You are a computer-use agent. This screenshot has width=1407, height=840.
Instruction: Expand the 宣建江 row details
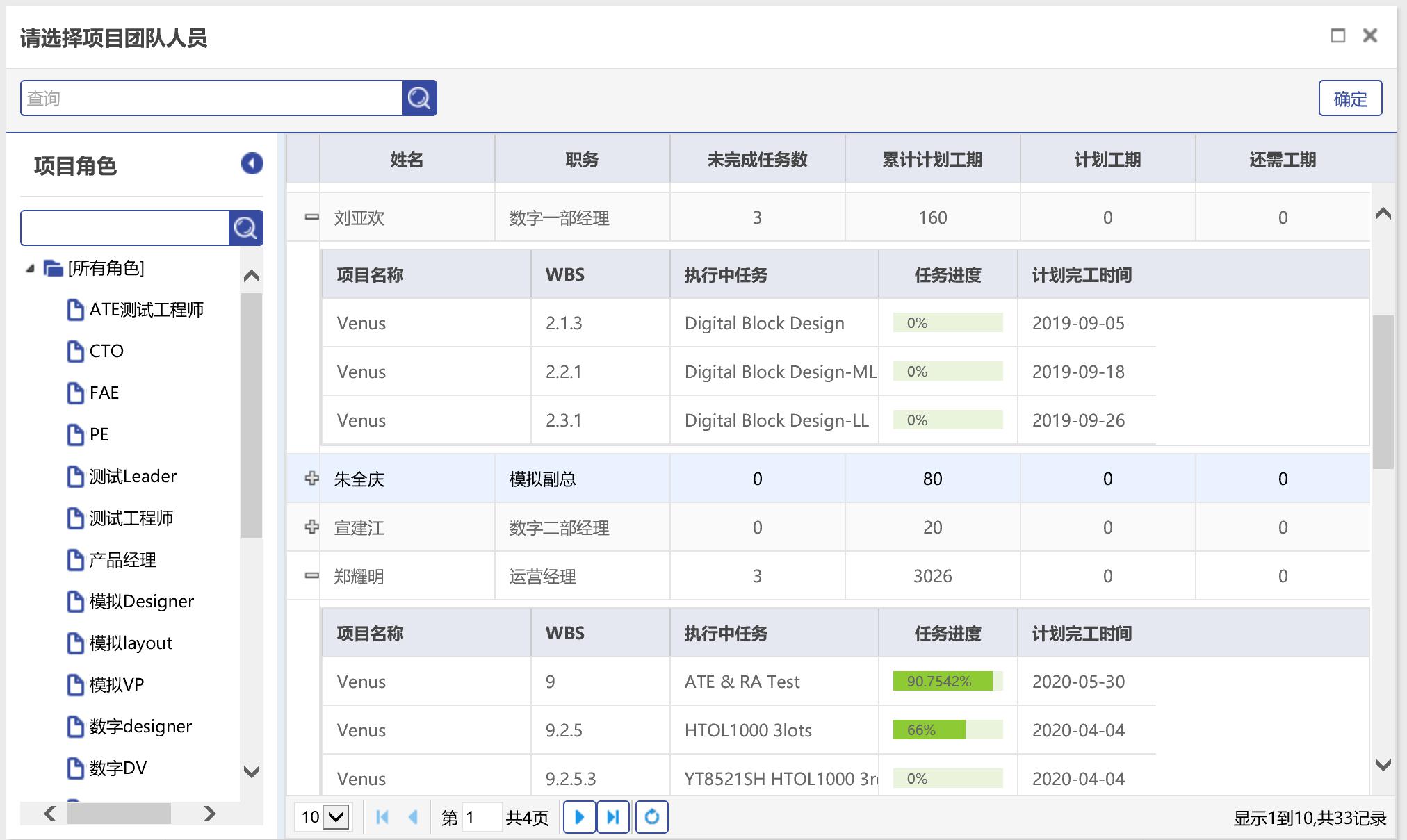(311, 527)
